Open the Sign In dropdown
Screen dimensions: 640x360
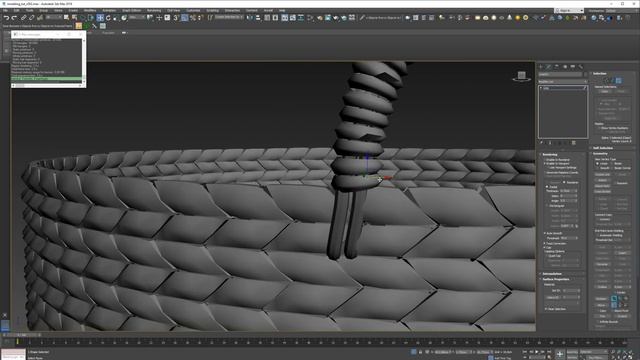click(569, 10)
